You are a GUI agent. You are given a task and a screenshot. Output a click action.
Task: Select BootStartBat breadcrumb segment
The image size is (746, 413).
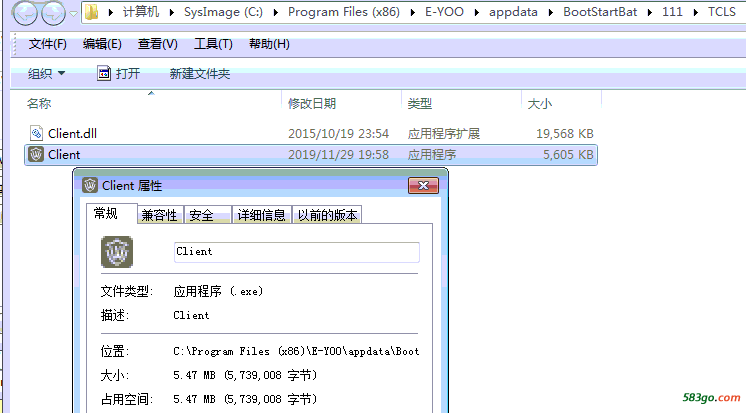[x=600, y=12]
